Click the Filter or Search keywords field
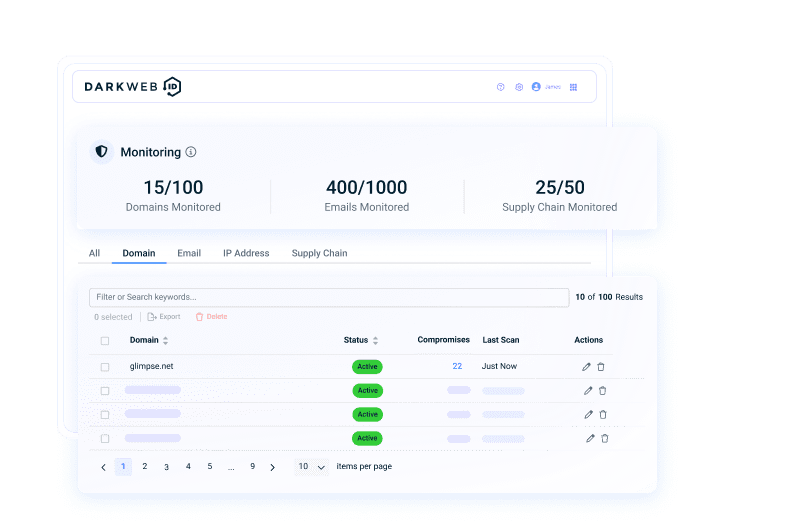The width and height of the screenshot is (791, 529). 329,297
